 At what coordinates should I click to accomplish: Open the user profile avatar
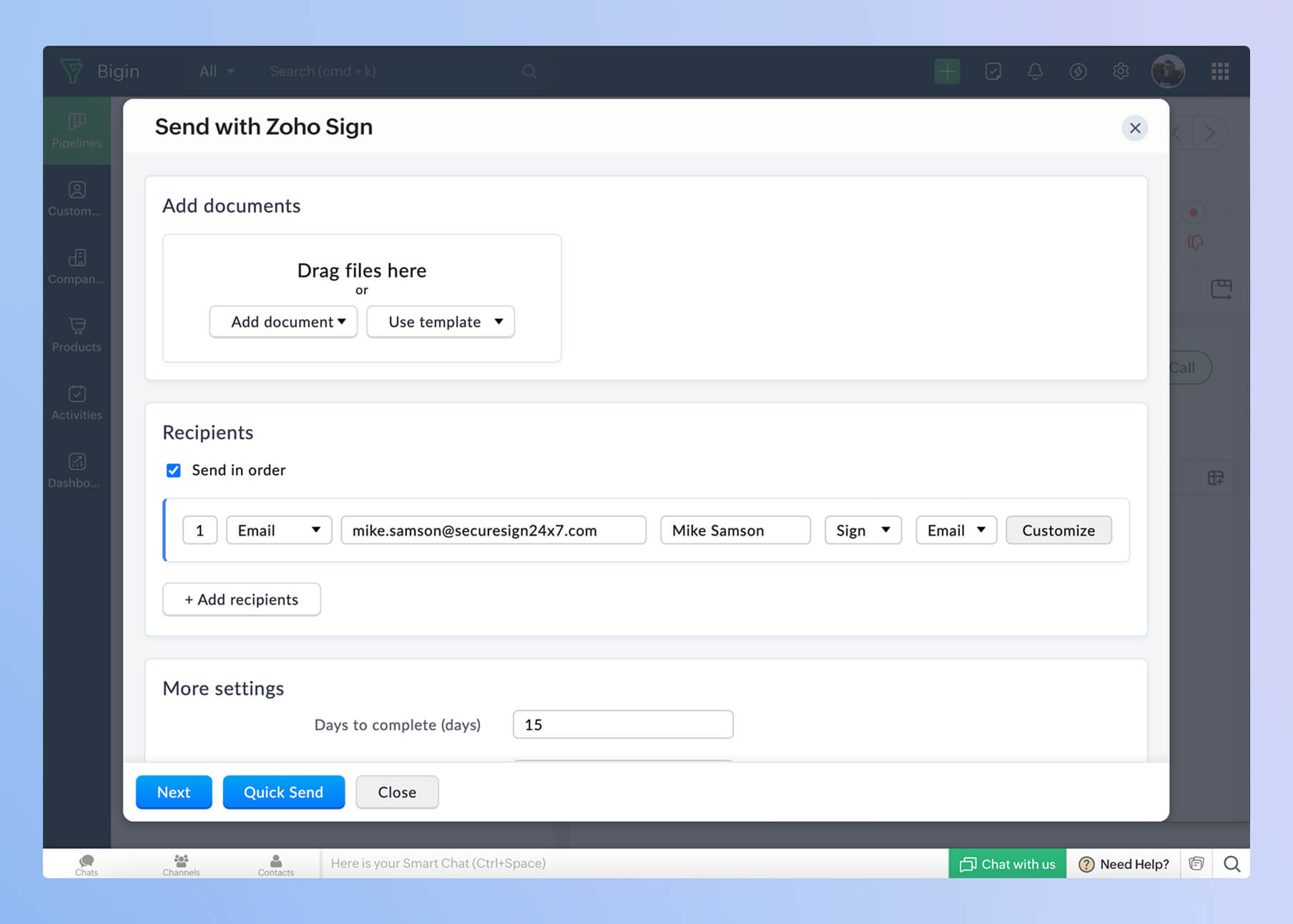[x=1168, y=71]
